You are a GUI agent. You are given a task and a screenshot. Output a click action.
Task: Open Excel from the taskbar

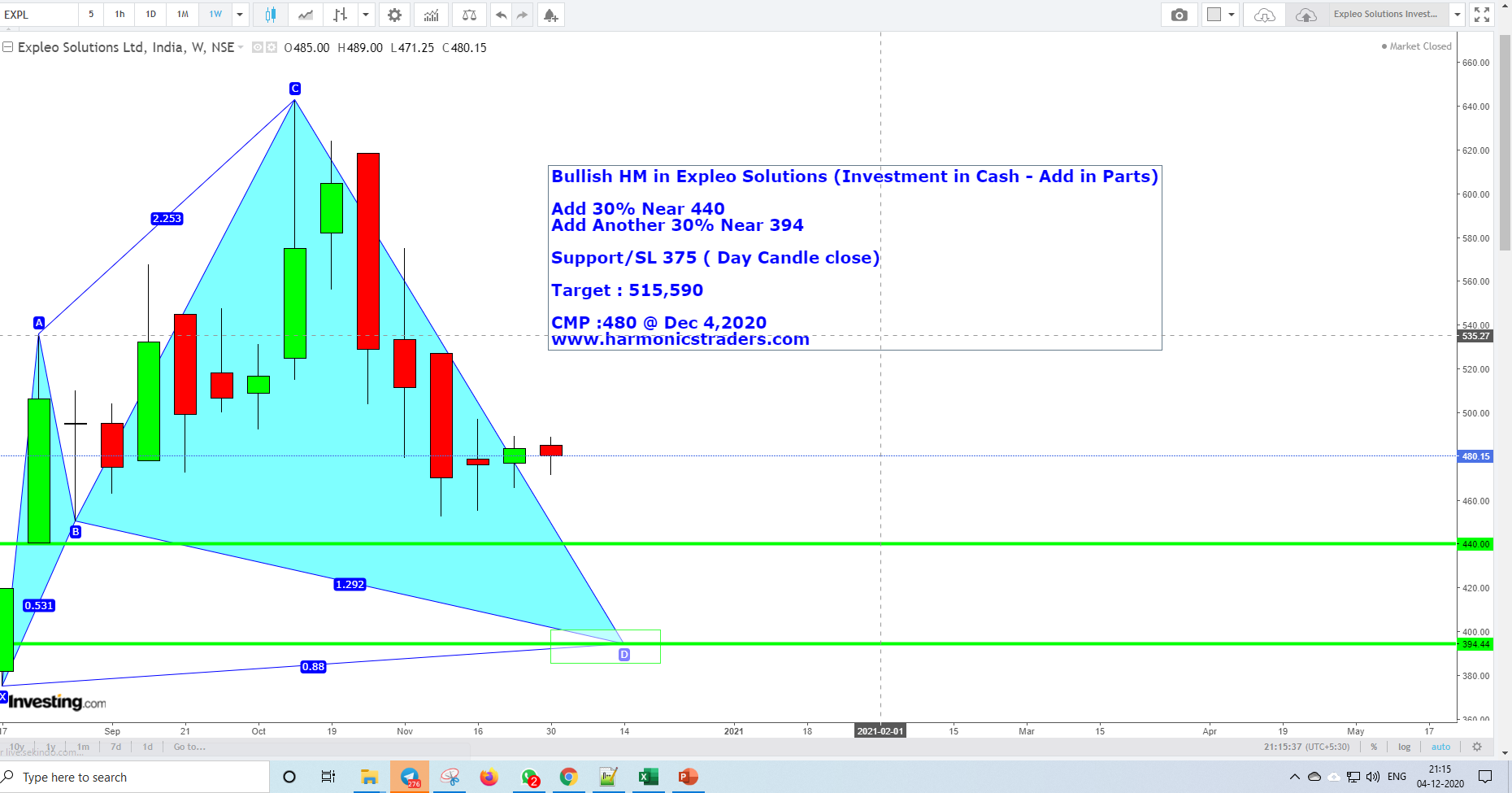pos(648,777)
